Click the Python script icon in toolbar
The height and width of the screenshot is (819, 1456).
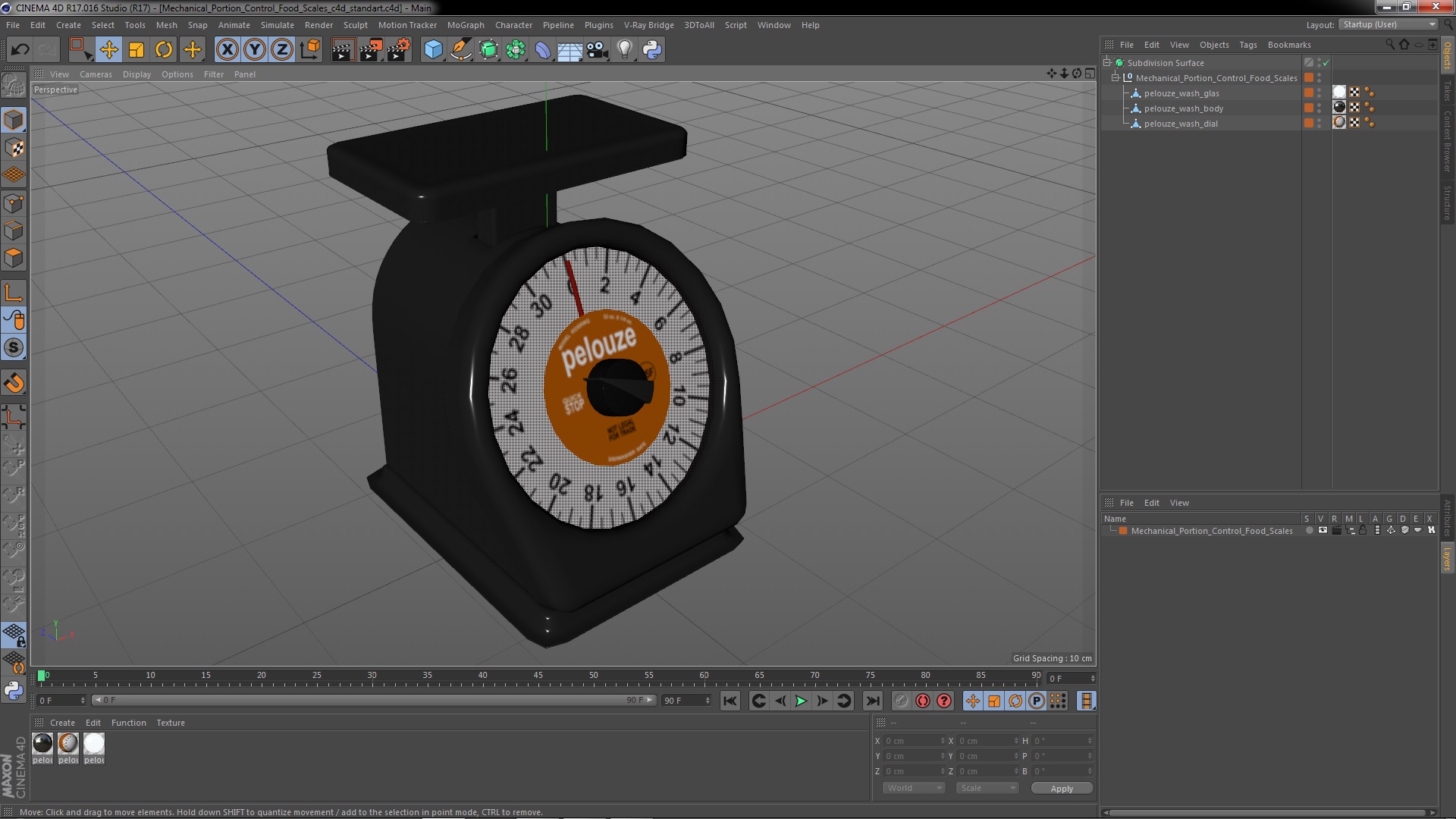[x=652, y=50]
